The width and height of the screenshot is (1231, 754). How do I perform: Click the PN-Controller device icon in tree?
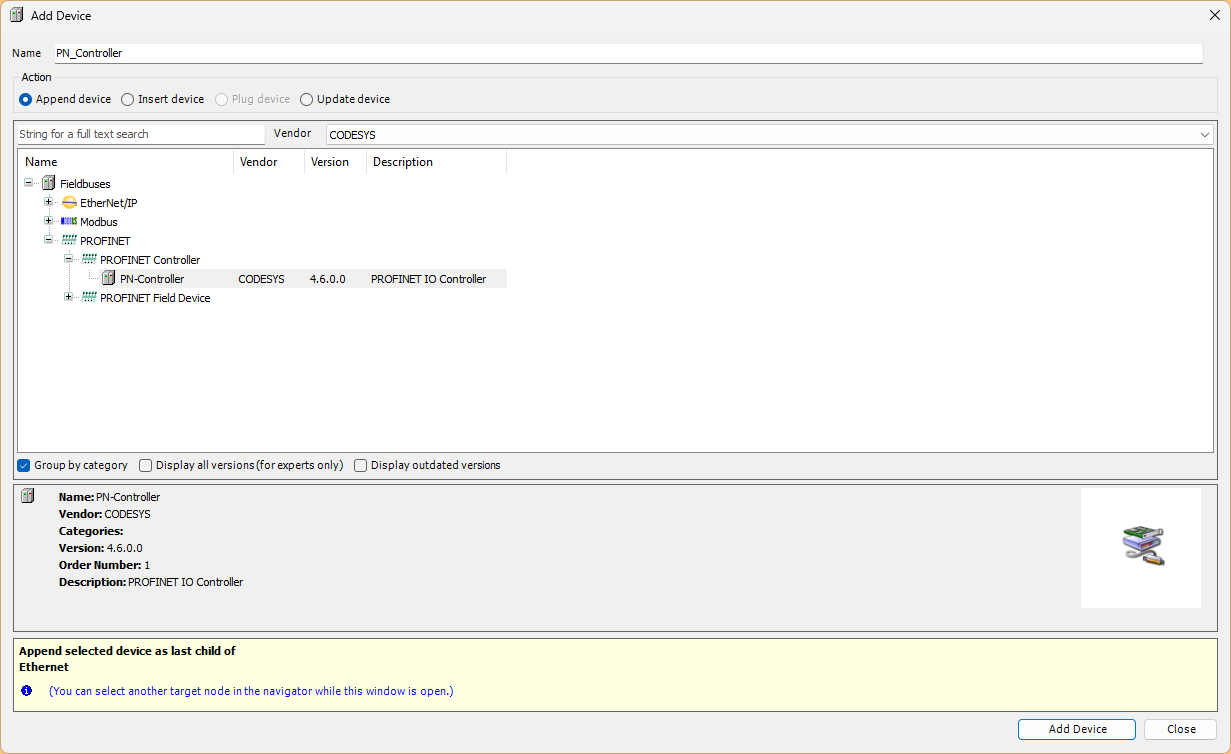point(108,279)
